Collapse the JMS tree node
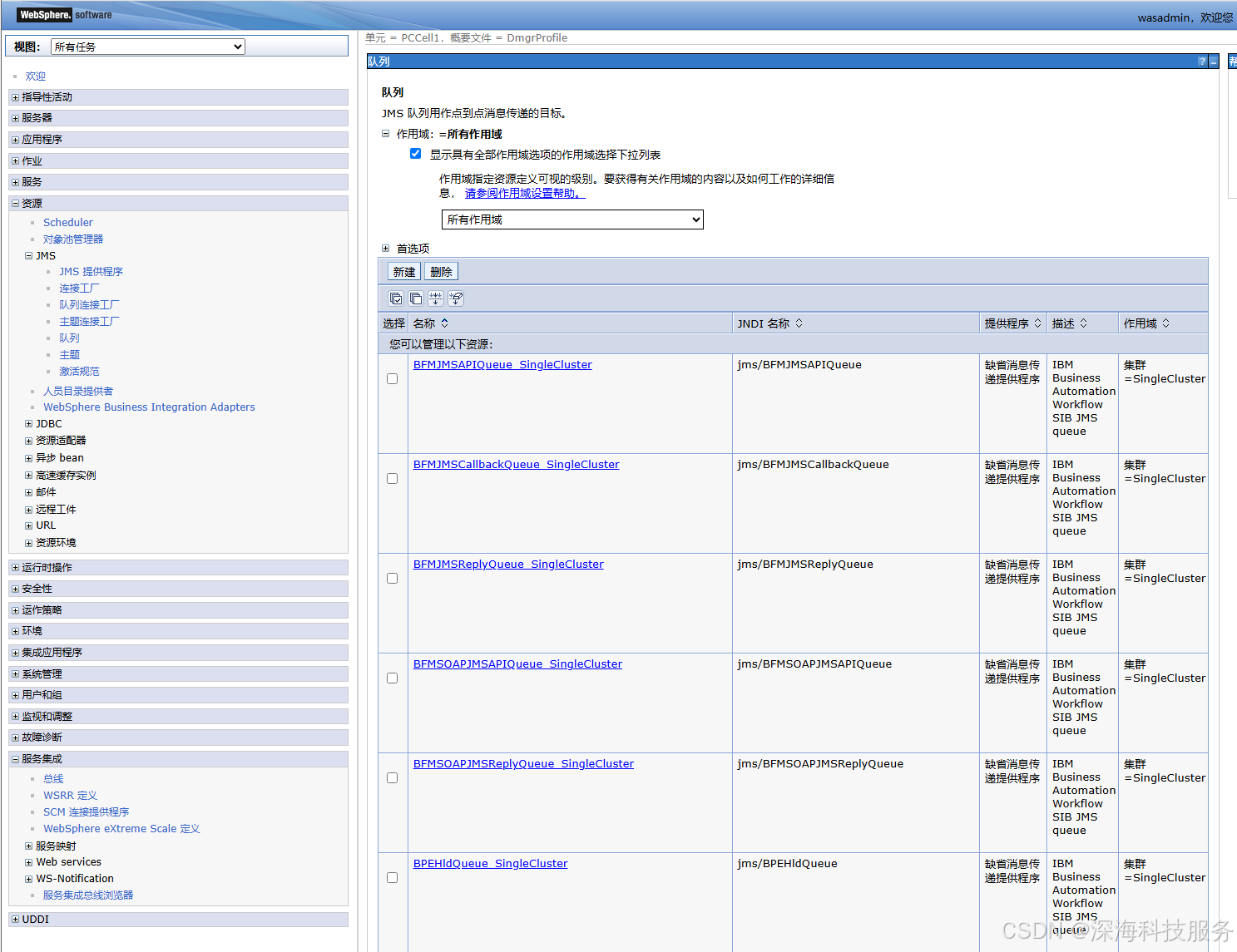 (28, 255)
